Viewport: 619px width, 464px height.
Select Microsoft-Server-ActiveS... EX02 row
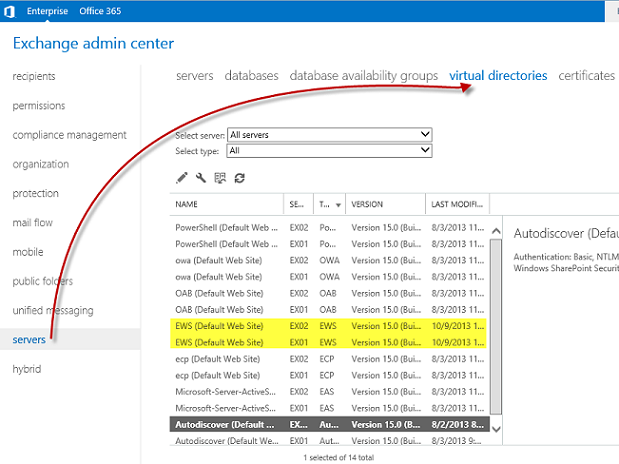click(x=330, y=392)
